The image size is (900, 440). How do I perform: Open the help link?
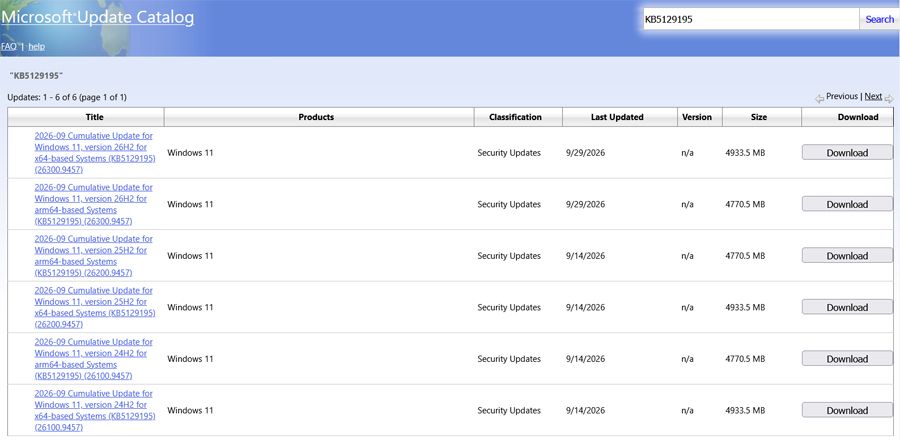pyautogui.click(x=36, y=46)
